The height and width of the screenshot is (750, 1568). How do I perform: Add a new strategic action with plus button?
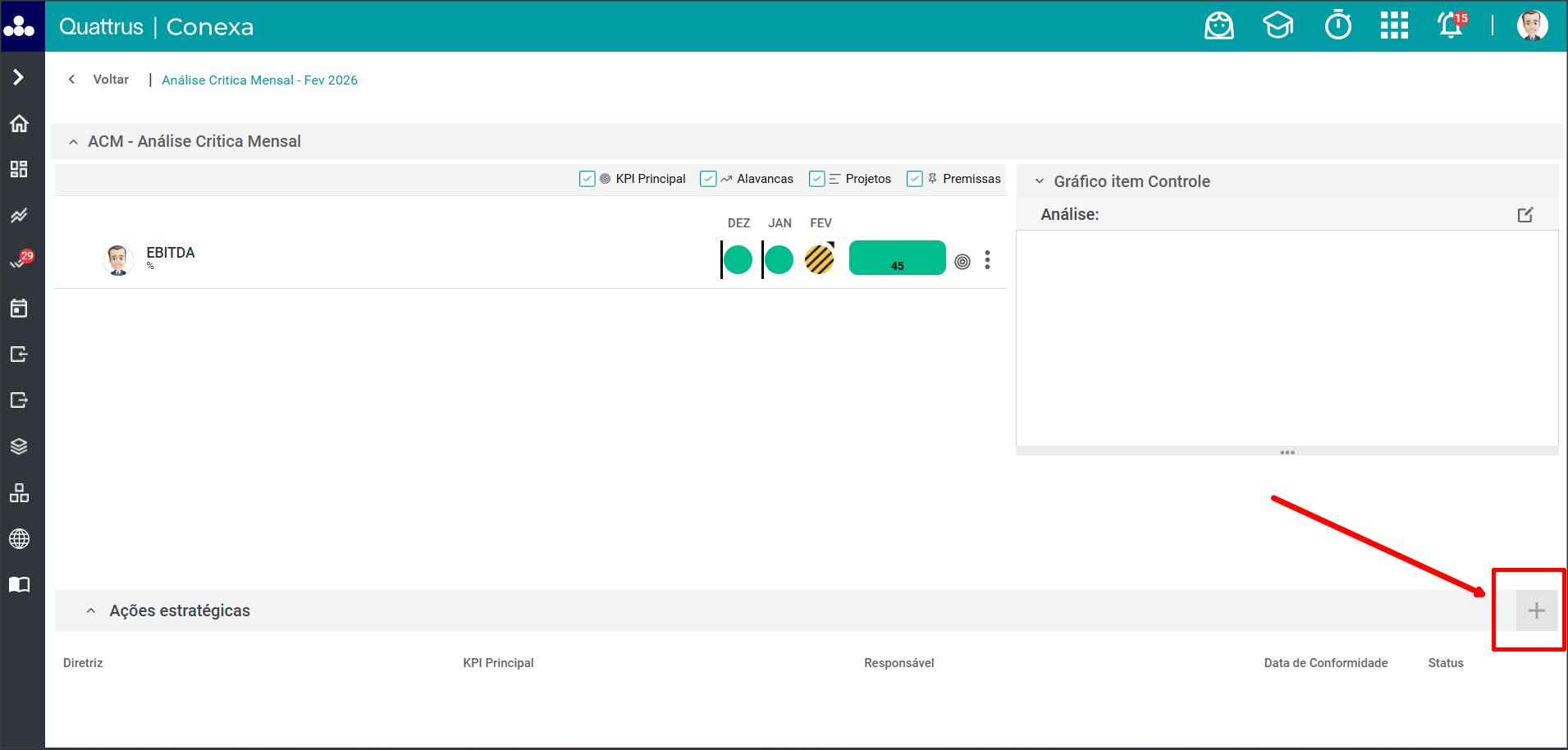point(1536,611)
